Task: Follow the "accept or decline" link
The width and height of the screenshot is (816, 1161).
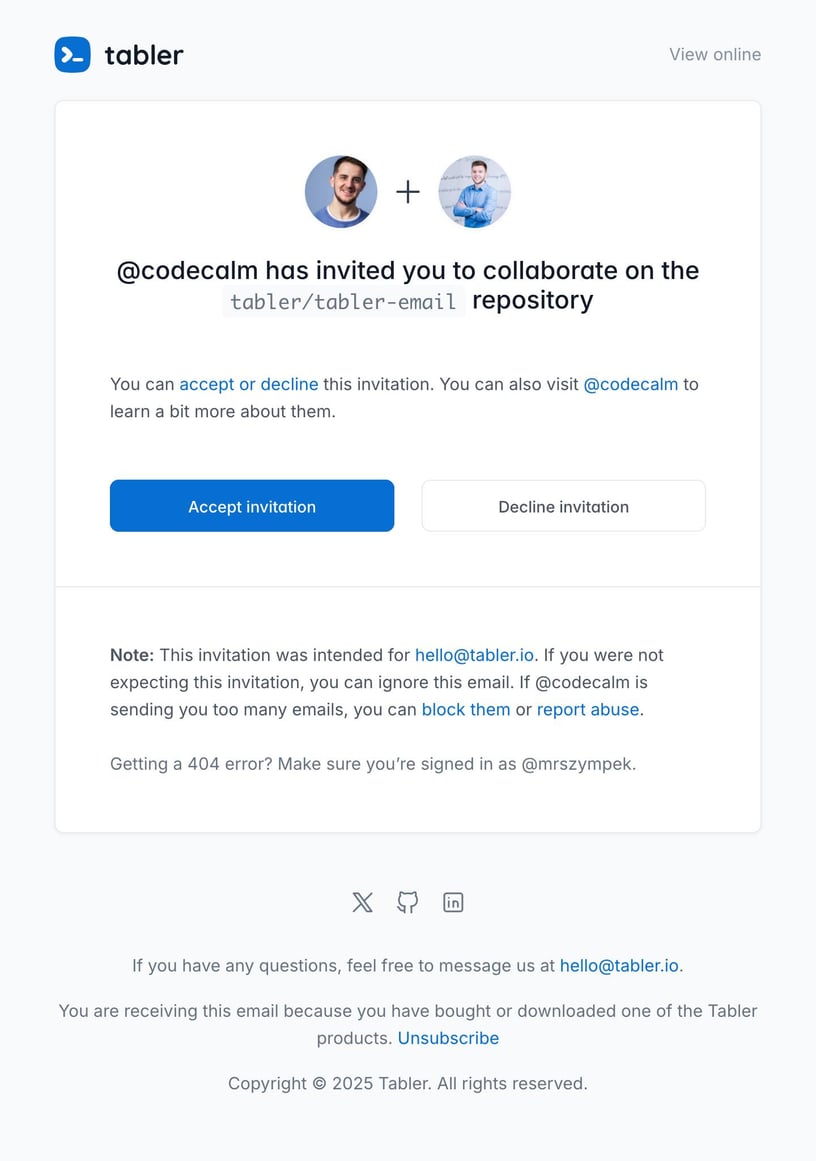Action: (x=249, y=384)
